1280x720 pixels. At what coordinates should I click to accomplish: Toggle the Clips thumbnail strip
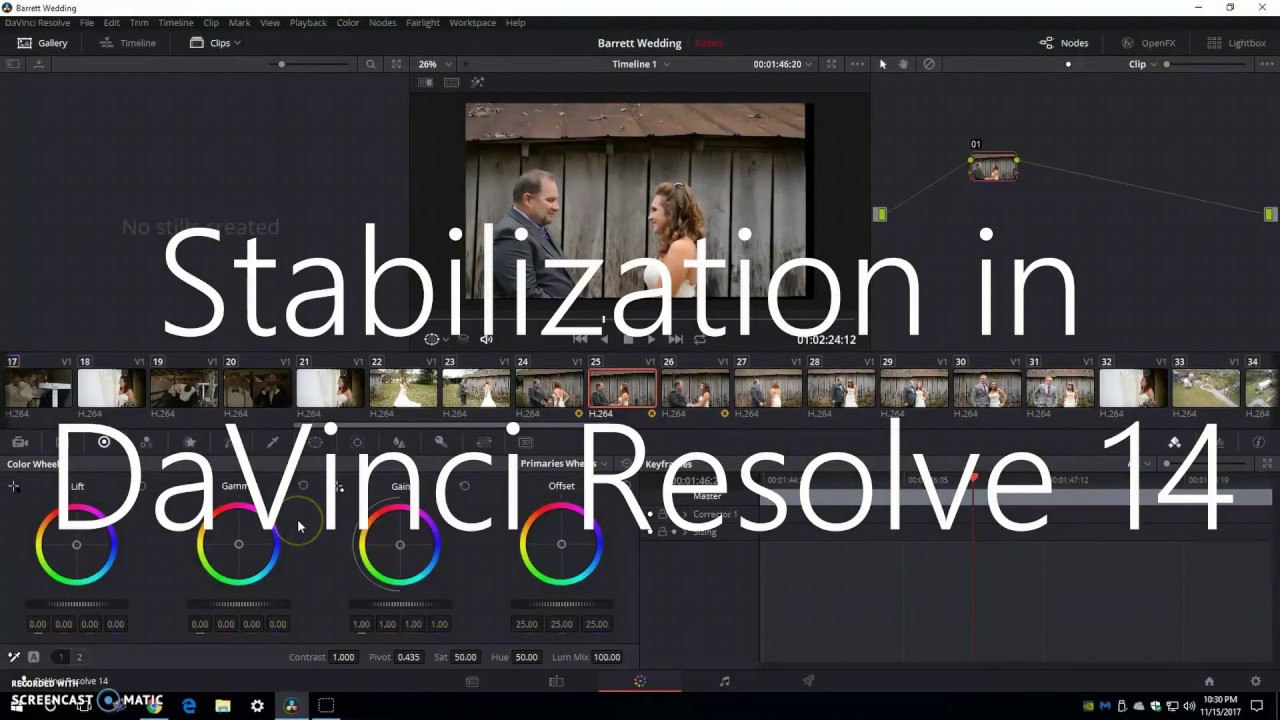point(210,43)
